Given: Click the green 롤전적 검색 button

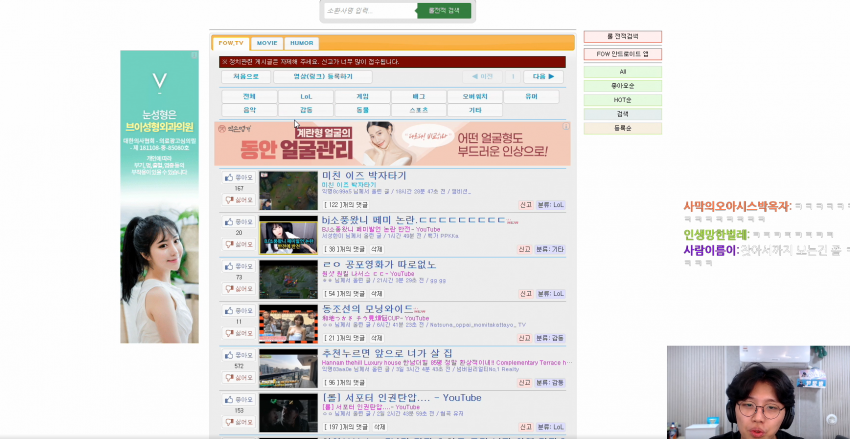Looking at the screenshot, I should click(444, 10).
